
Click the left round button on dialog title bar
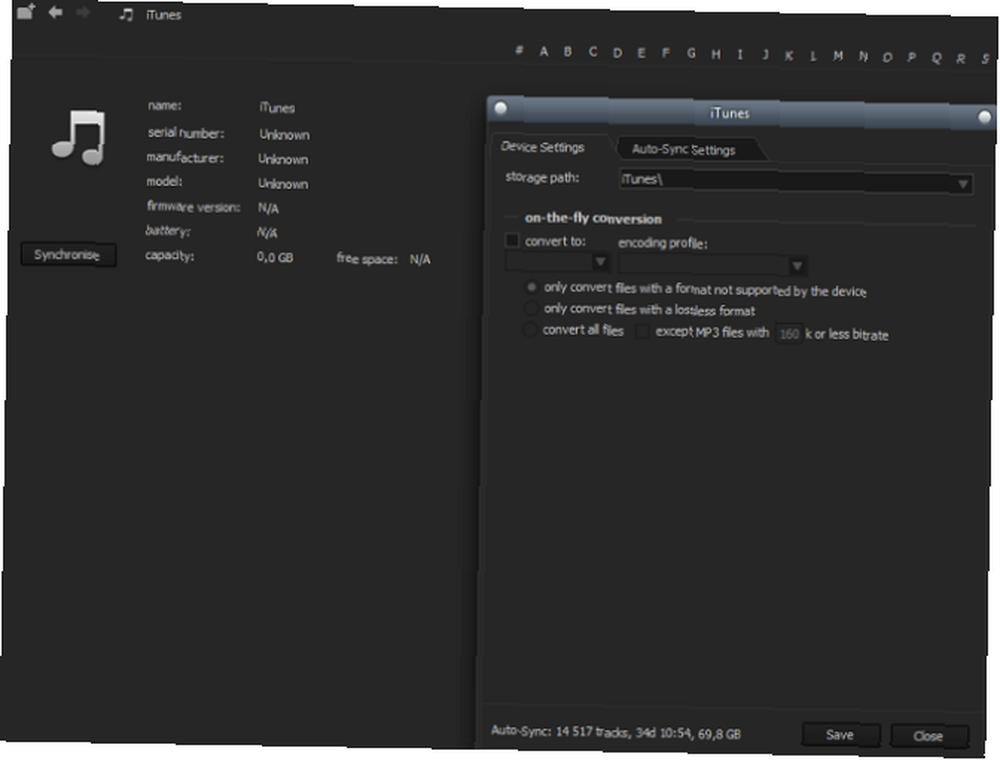pos(501,108)
